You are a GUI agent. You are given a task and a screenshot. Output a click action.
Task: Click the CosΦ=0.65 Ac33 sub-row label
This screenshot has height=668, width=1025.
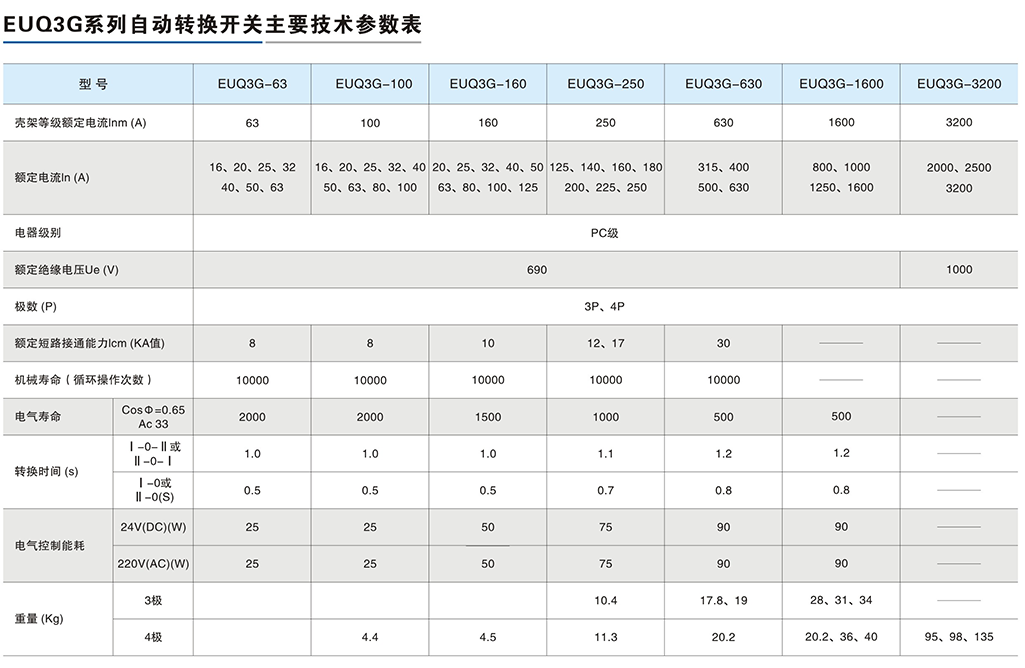152,416
